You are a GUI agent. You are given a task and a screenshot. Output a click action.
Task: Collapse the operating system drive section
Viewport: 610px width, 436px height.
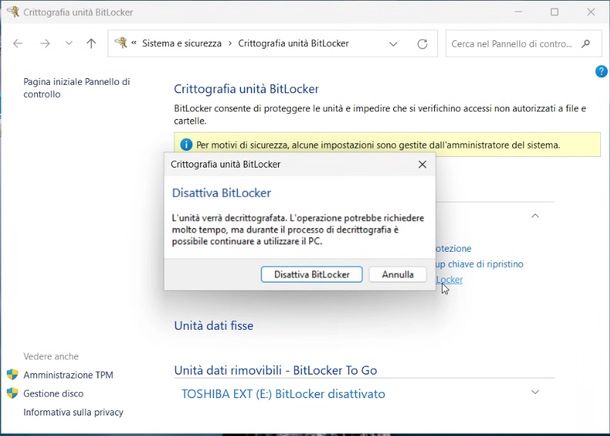(x=535, y=215)
